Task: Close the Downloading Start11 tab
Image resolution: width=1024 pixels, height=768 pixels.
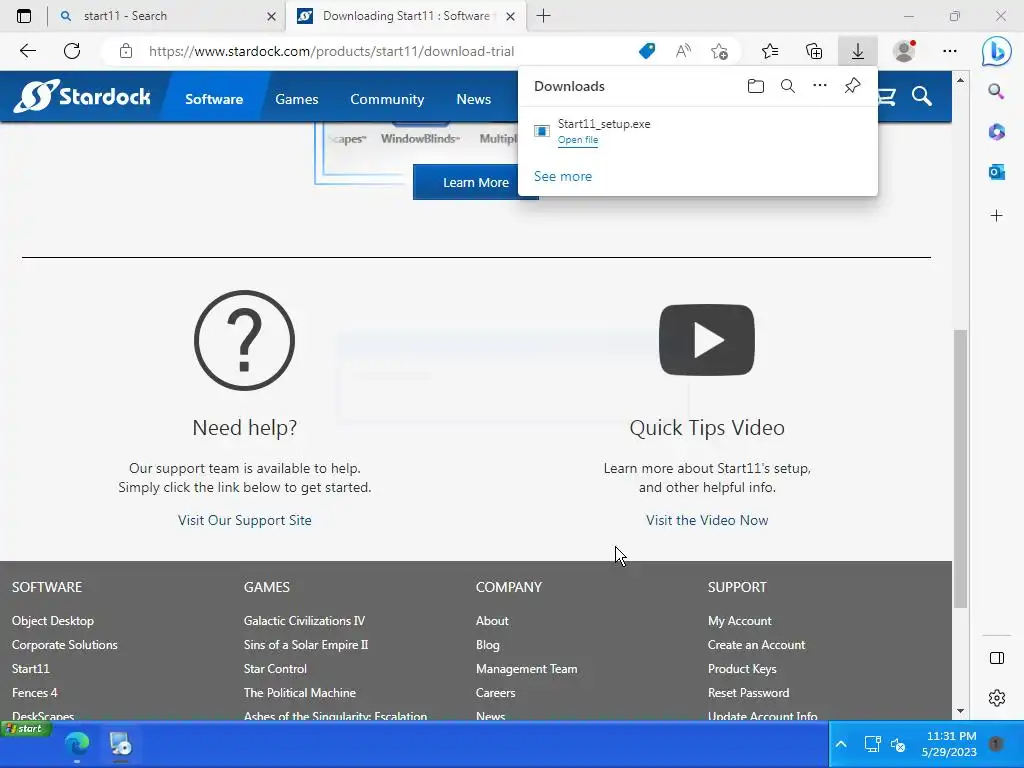Action: 511,16
